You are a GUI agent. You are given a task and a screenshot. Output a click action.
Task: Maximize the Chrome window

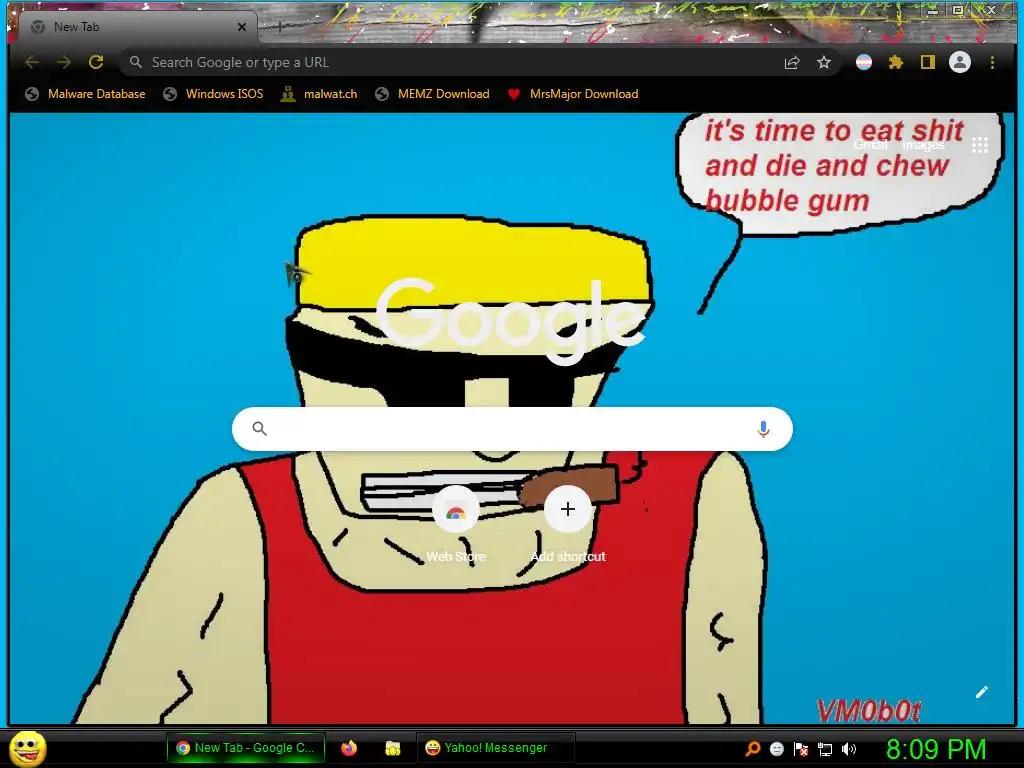pyautogui.click(x=958, y=10)
